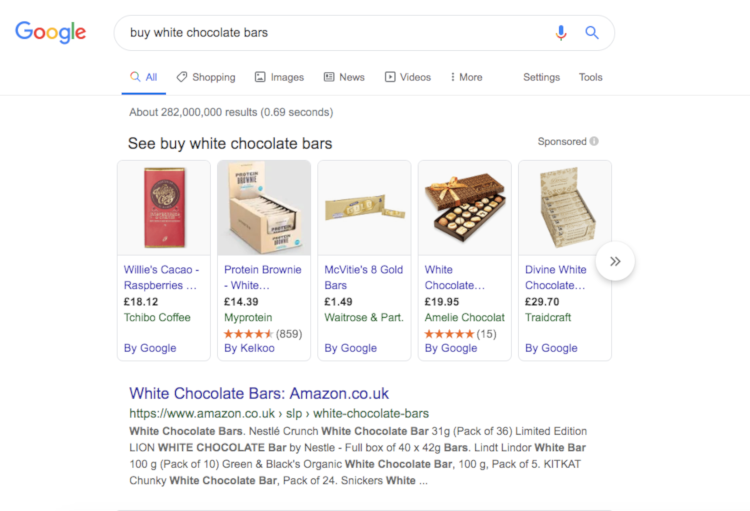Open the Protein Brownie box thumbnail
The image size is (750, 511).
click(264, 208)
